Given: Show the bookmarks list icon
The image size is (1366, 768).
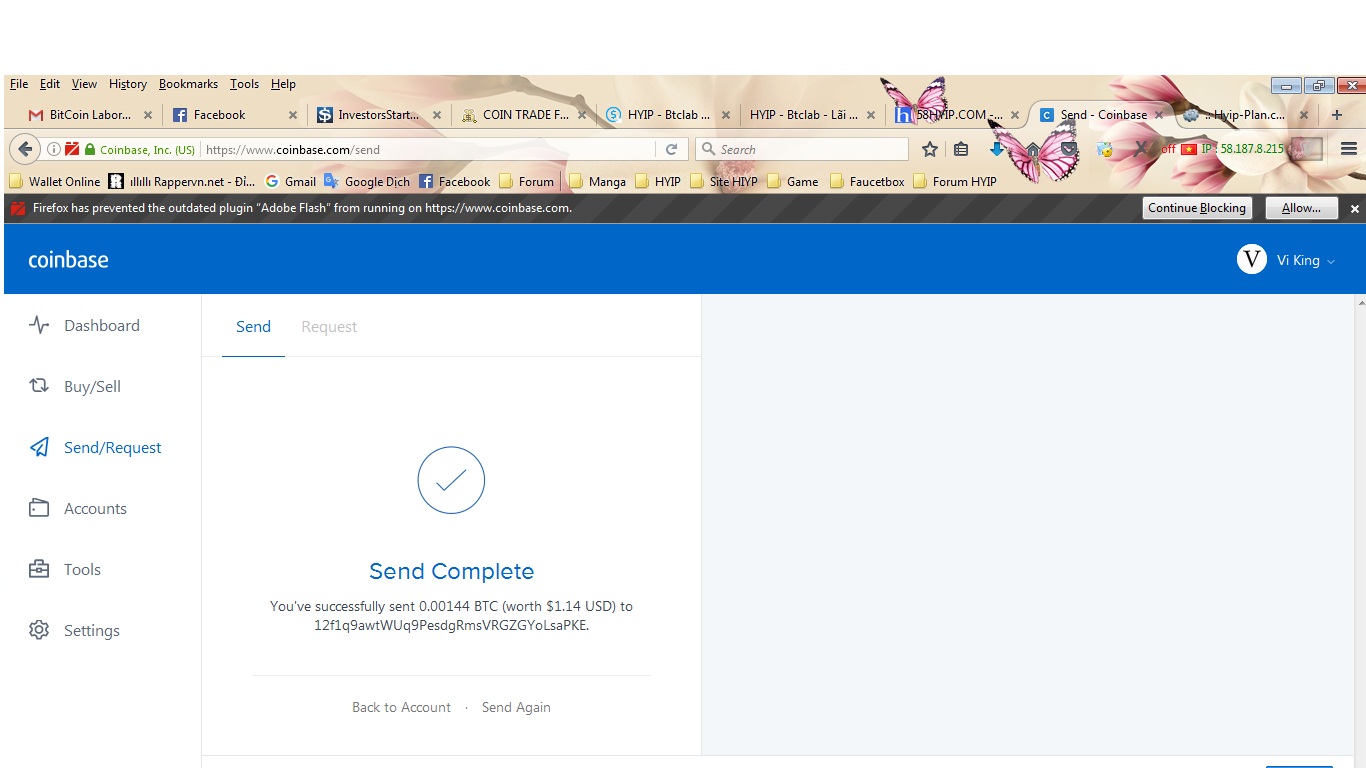Looking at the screenshot, I should pyautogui.click(x=961, y=149).
